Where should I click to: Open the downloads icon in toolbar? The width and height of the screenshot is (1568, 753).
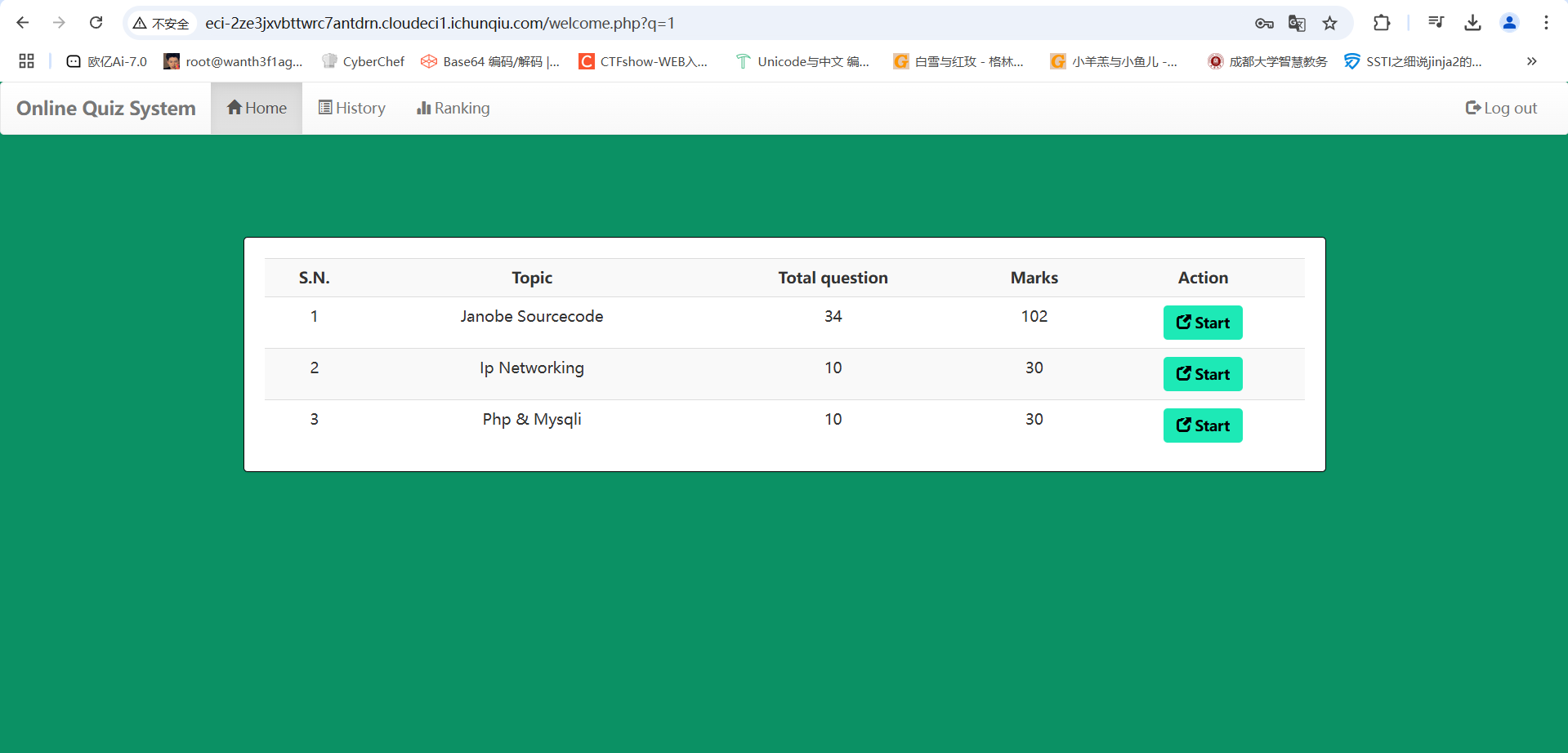[x=1472, y=23]
